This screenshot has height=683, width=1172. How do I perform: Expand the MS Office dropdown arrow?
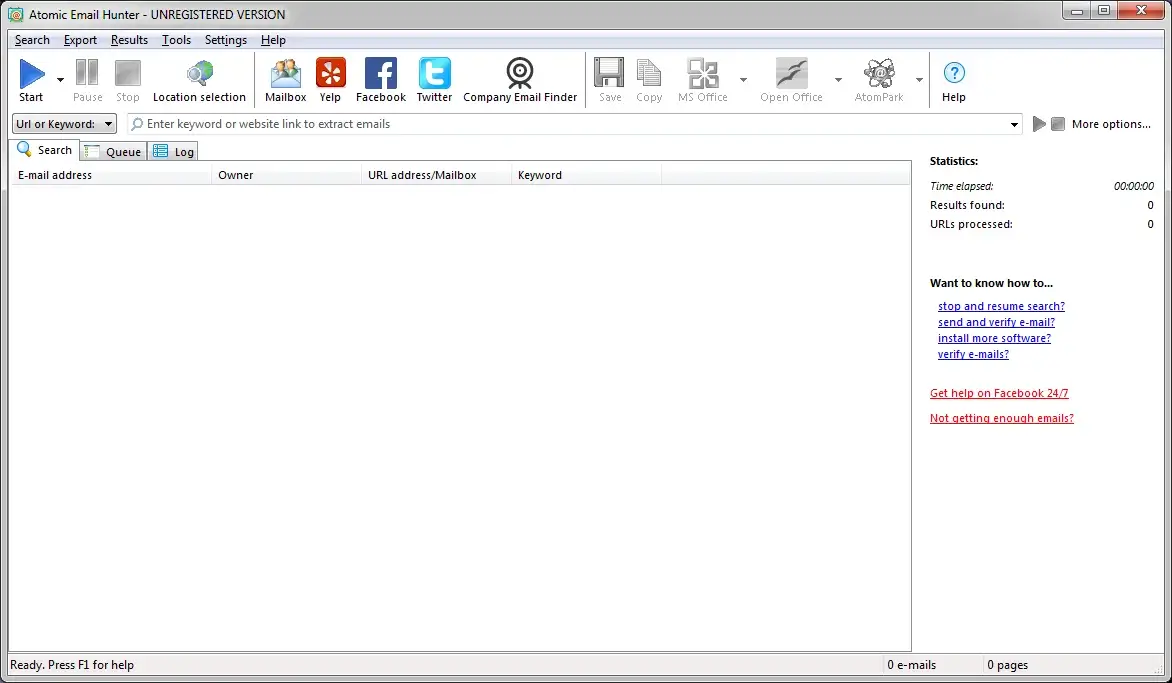(744, 79)
